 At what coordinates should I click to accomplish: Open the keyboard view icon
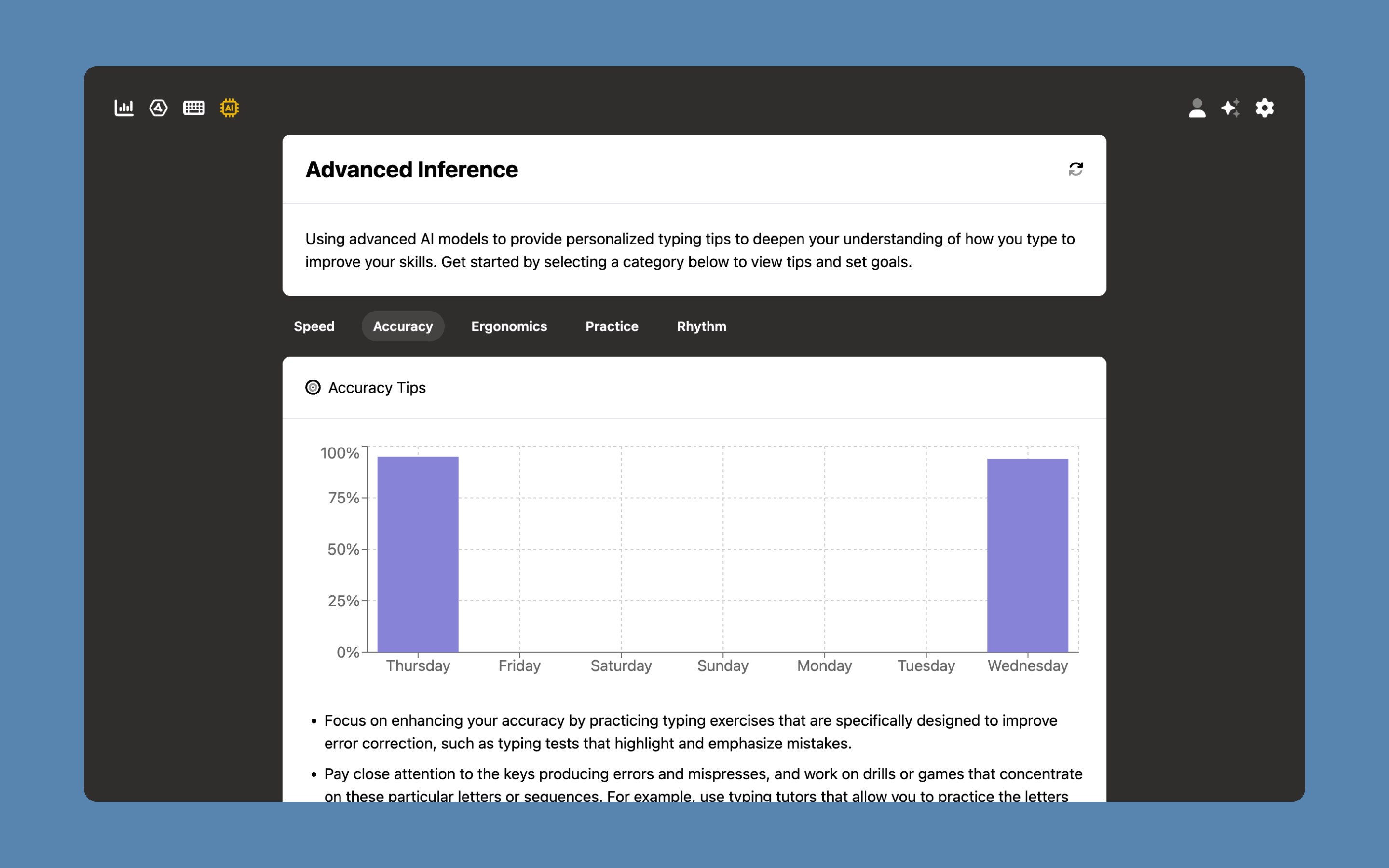194,108
